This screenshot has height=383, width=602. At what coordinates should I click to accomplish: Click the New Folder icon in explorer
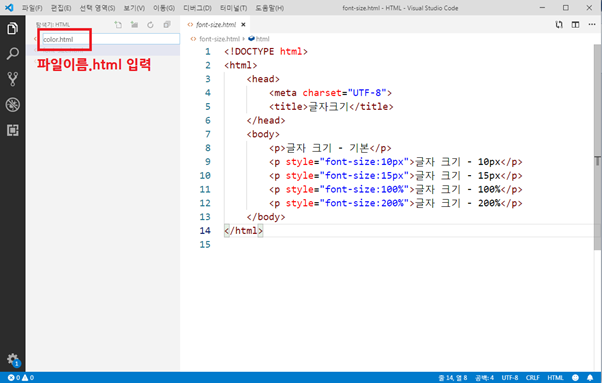click(134, 25)
